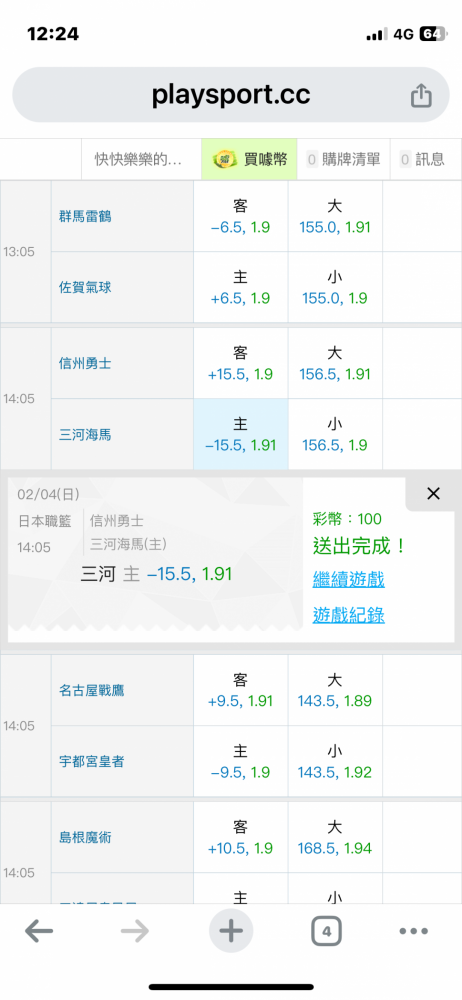
Task: Expand the 快快樂樂的... username menu
Action: point(138,159)
